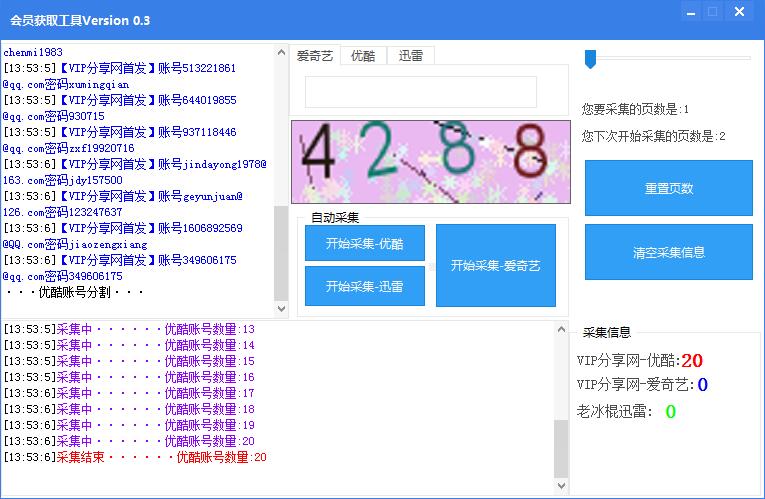
Task: Click the account log scrollbar thumb
Action: (x=282, y=253)
